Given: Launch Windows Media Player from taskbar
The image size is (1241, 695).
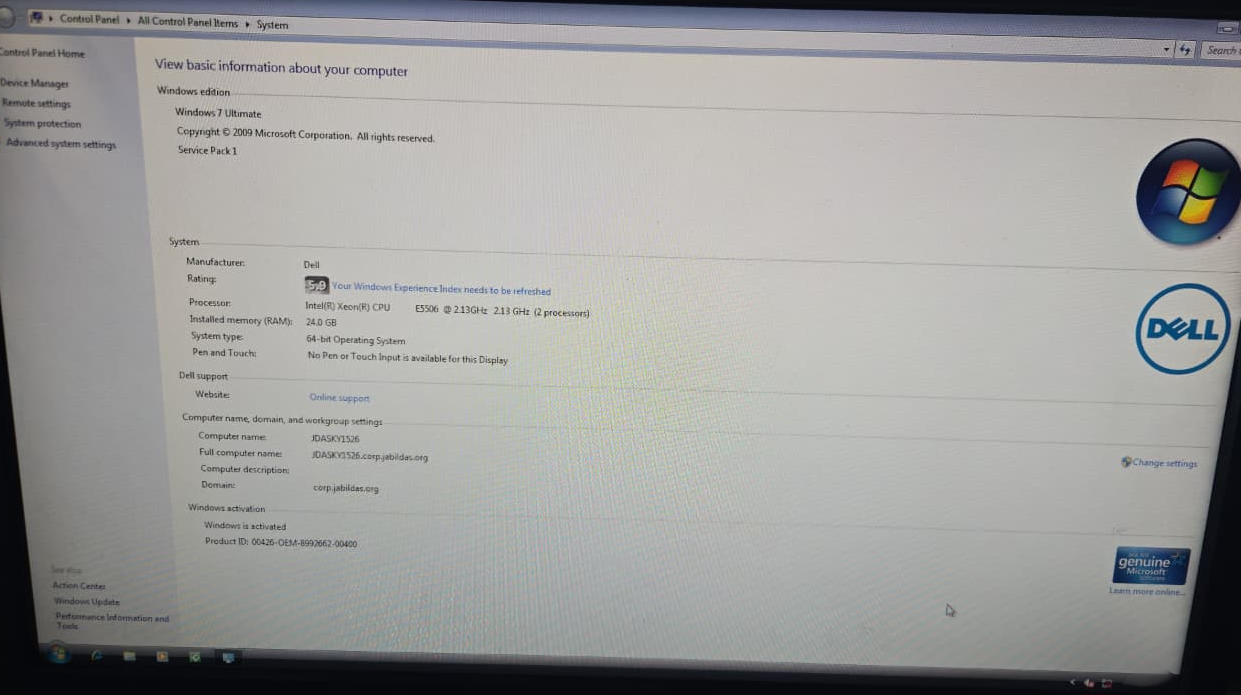Looking at the screenshot, I should (161, 657).
